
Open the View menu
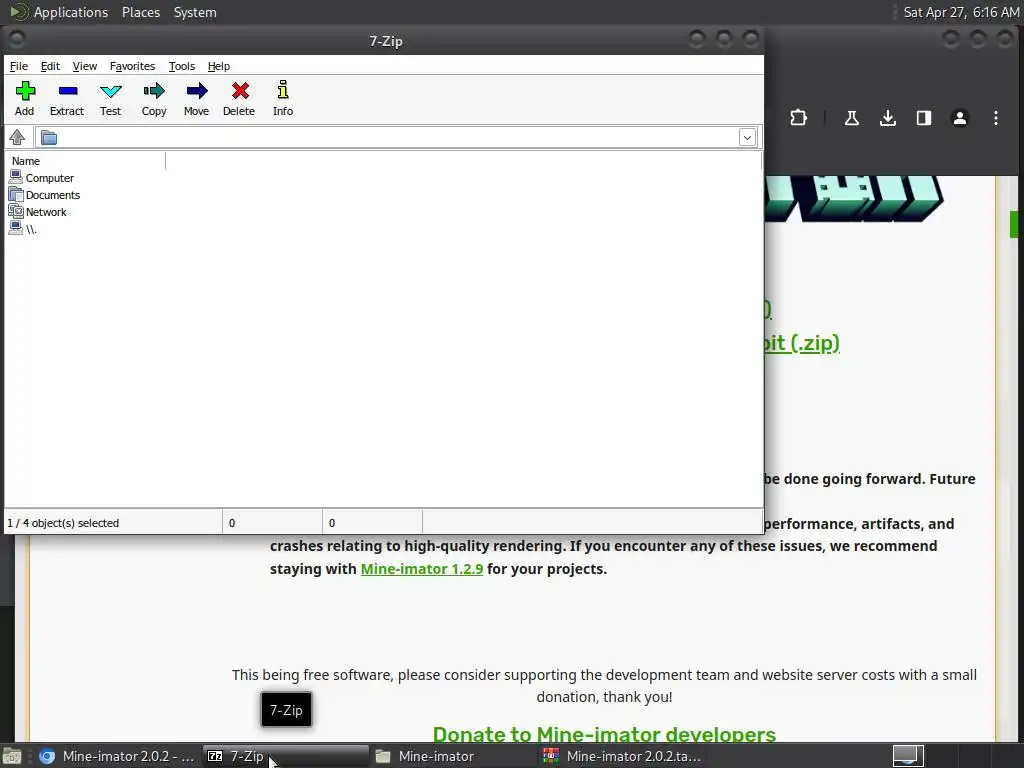click(x=84, y=66)
